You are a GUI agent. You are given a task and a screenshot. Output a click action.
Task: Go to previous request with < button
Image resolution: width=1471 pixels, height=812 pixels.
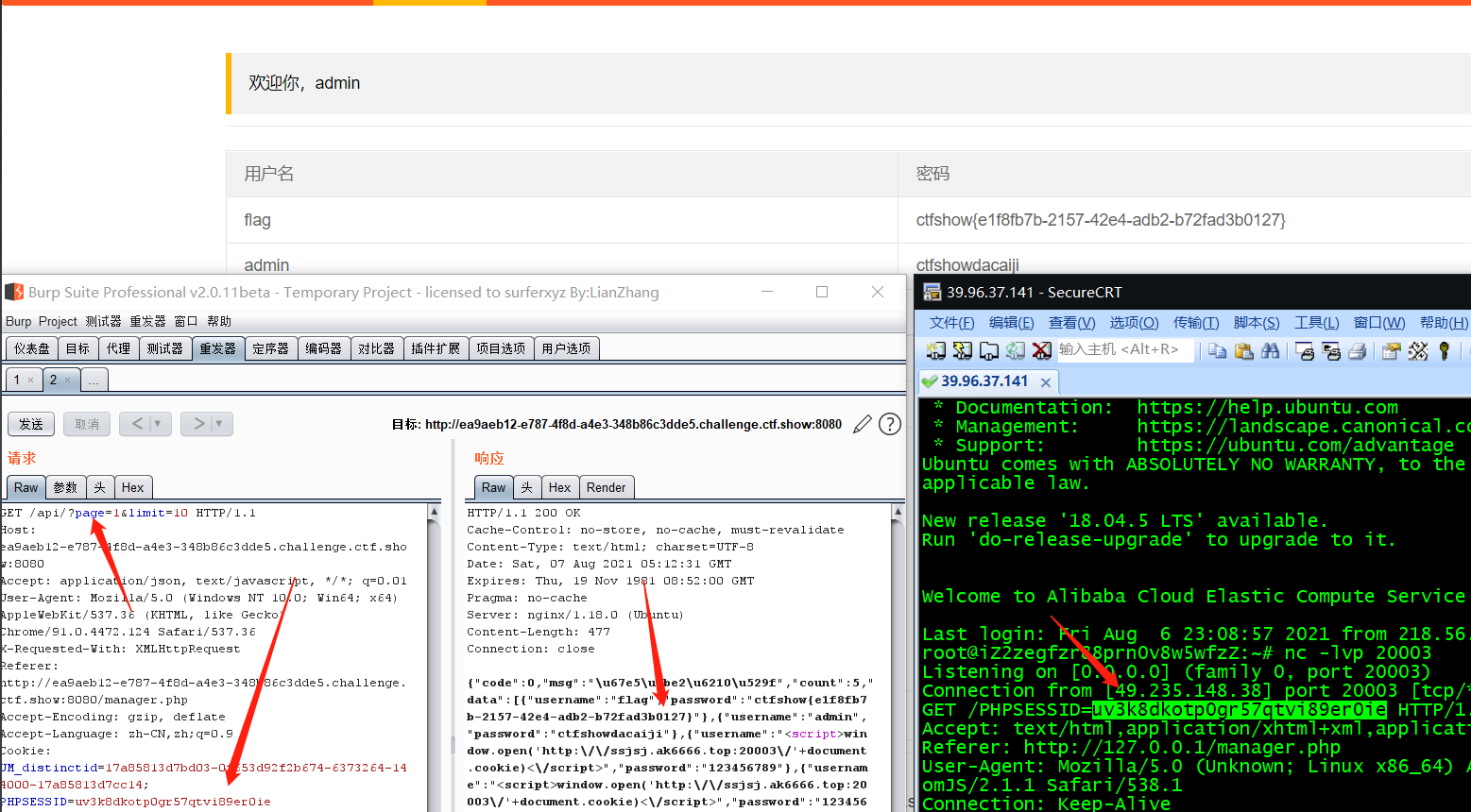point(136,424)
